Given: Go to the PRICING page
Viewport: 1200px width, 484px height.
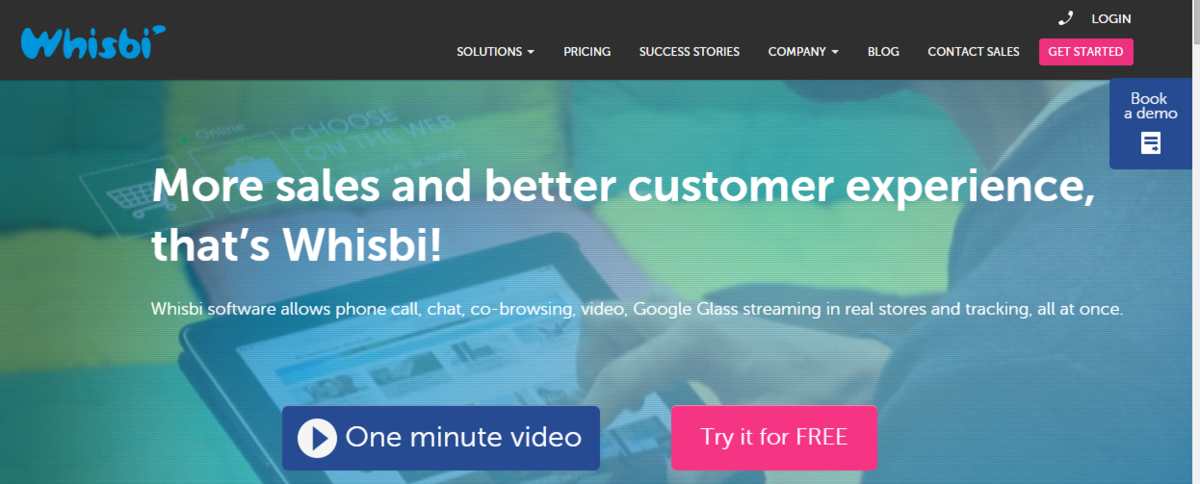Looking at the screenshot, I should (x=587, y=51).
